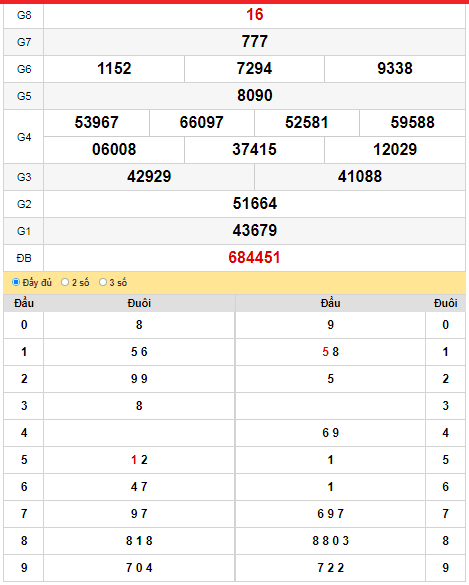Click the G7 result 777

point(254,41)
